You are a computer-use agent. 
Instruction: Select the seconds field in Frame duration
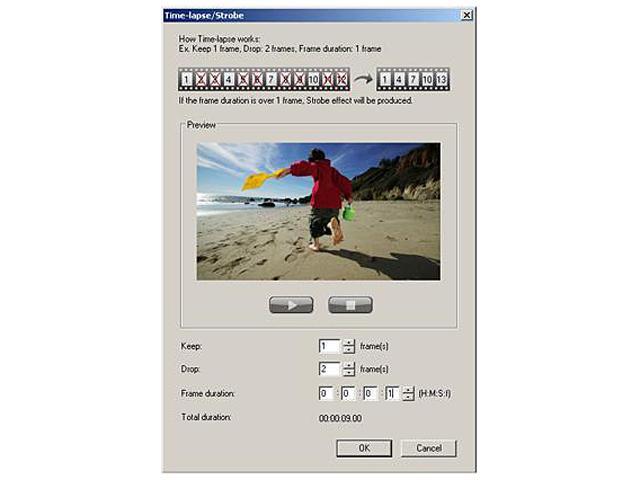(369, 394)
